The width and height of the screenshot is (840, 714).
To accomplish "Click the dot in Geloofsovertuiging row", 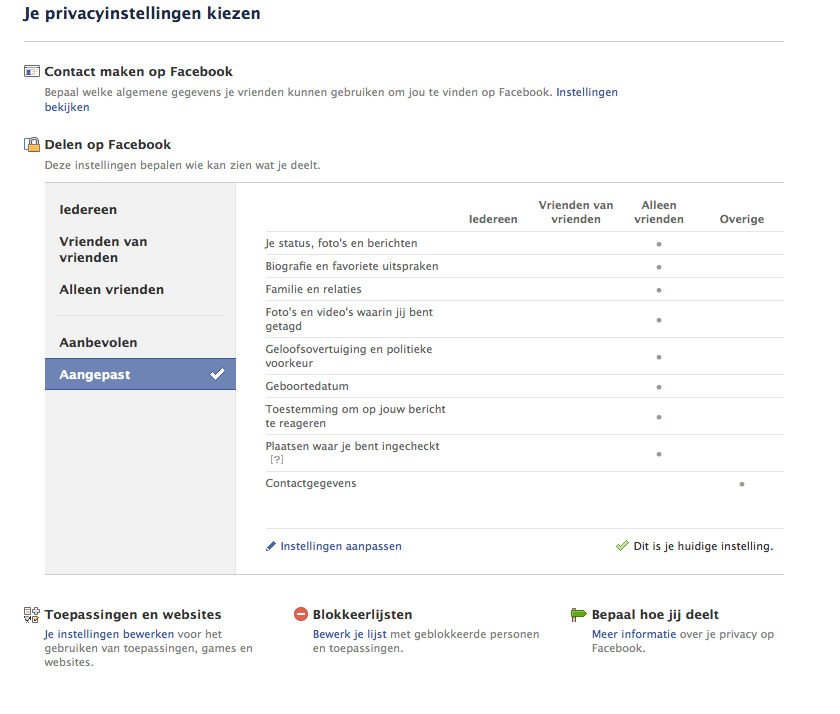I will coord(659,357).
